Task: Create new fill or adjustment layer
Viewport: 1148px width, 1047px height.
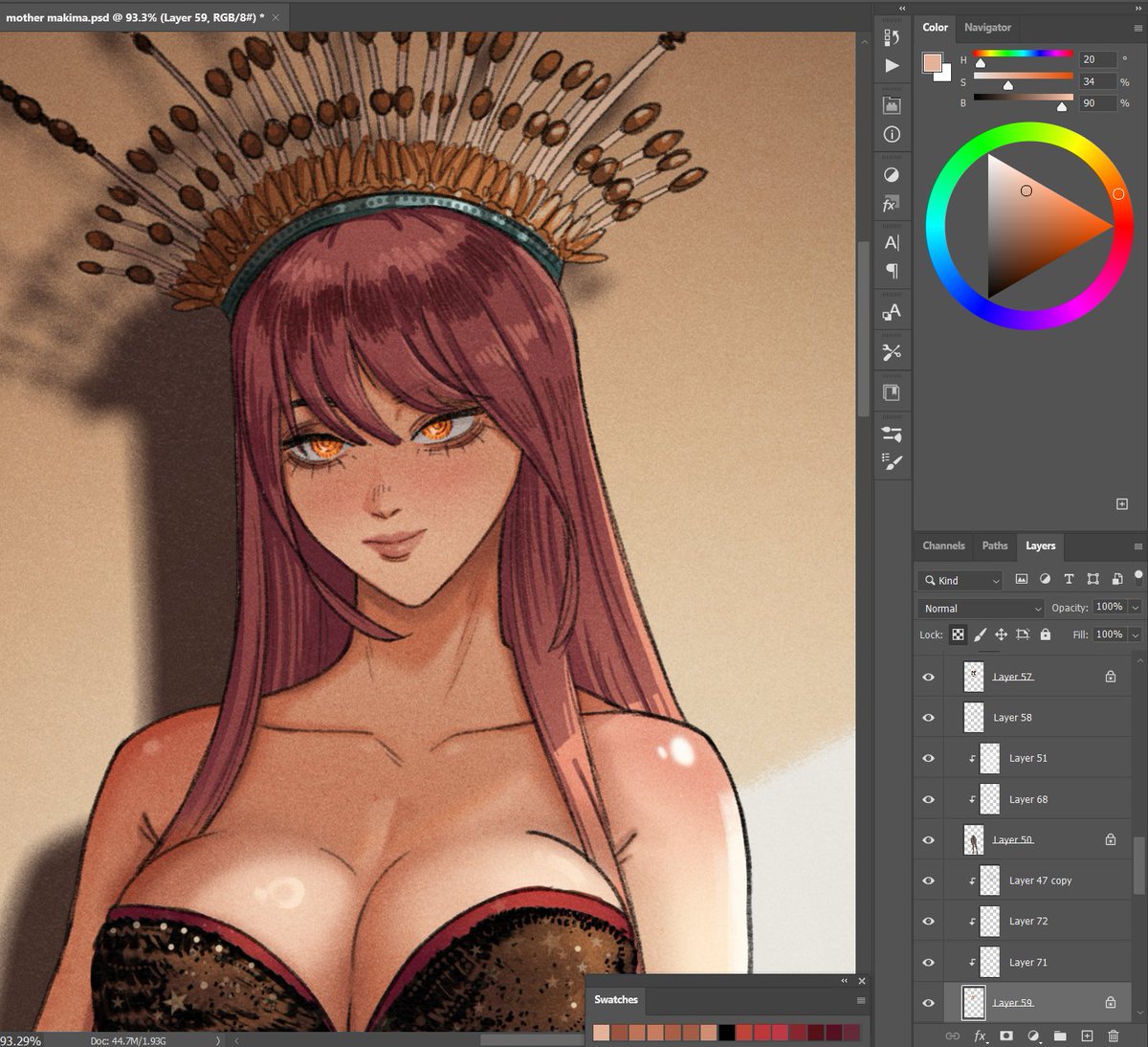Action: coord(1033,1036)
